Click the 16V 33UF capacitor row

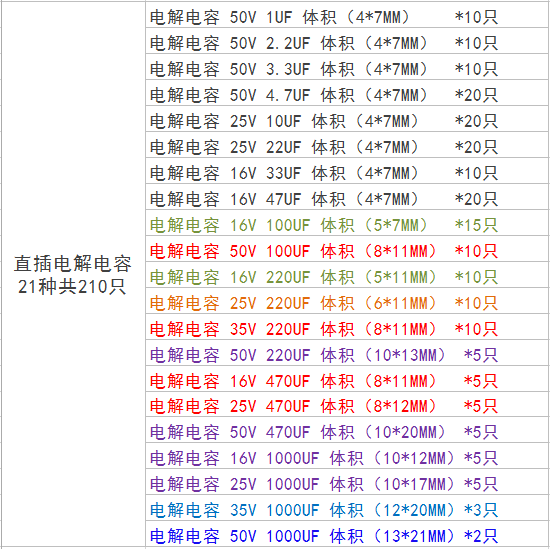348,170
